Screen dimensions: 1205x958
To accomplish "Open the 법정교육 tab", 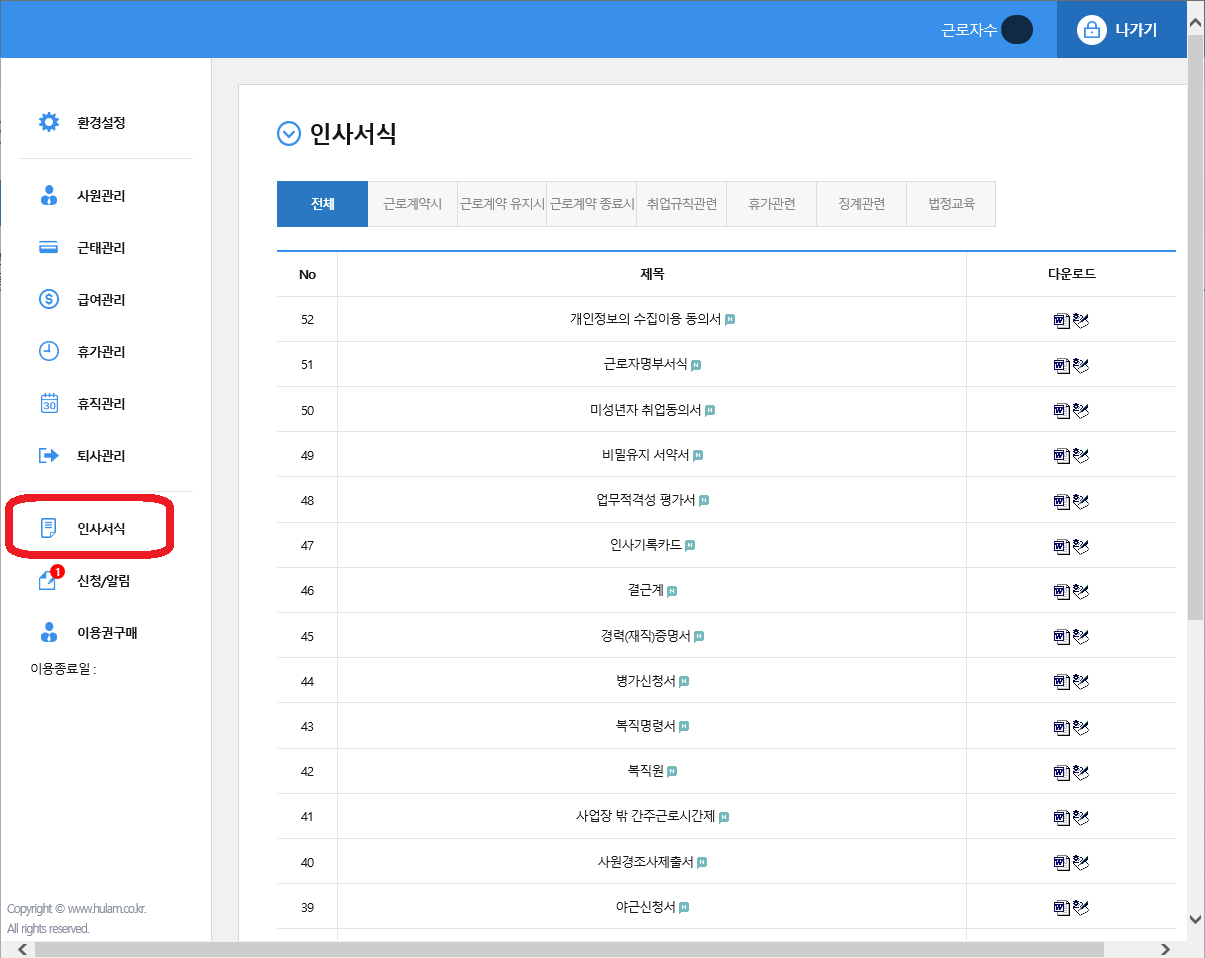I will click(950, 204).
